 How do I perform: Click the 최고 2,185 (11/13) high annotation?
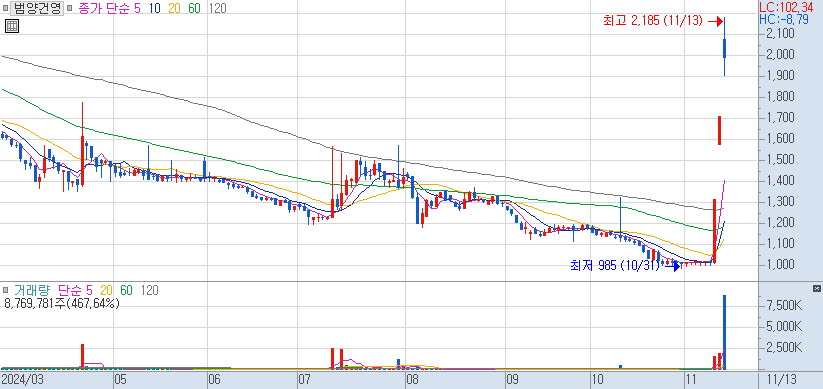pyautogui.click(x=653, y=21)
